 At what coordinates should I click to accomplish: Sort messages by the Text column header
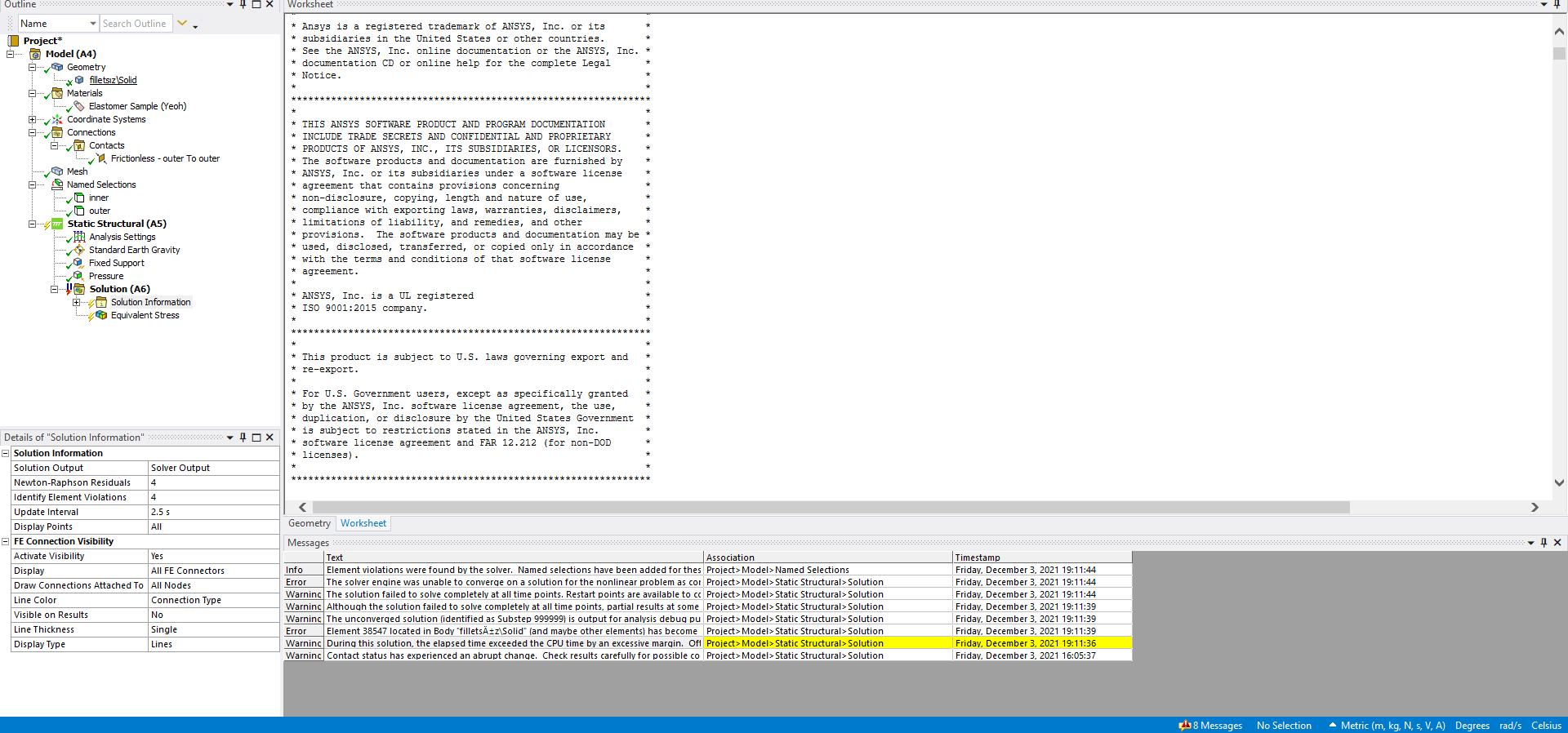[x=514, y=558]
